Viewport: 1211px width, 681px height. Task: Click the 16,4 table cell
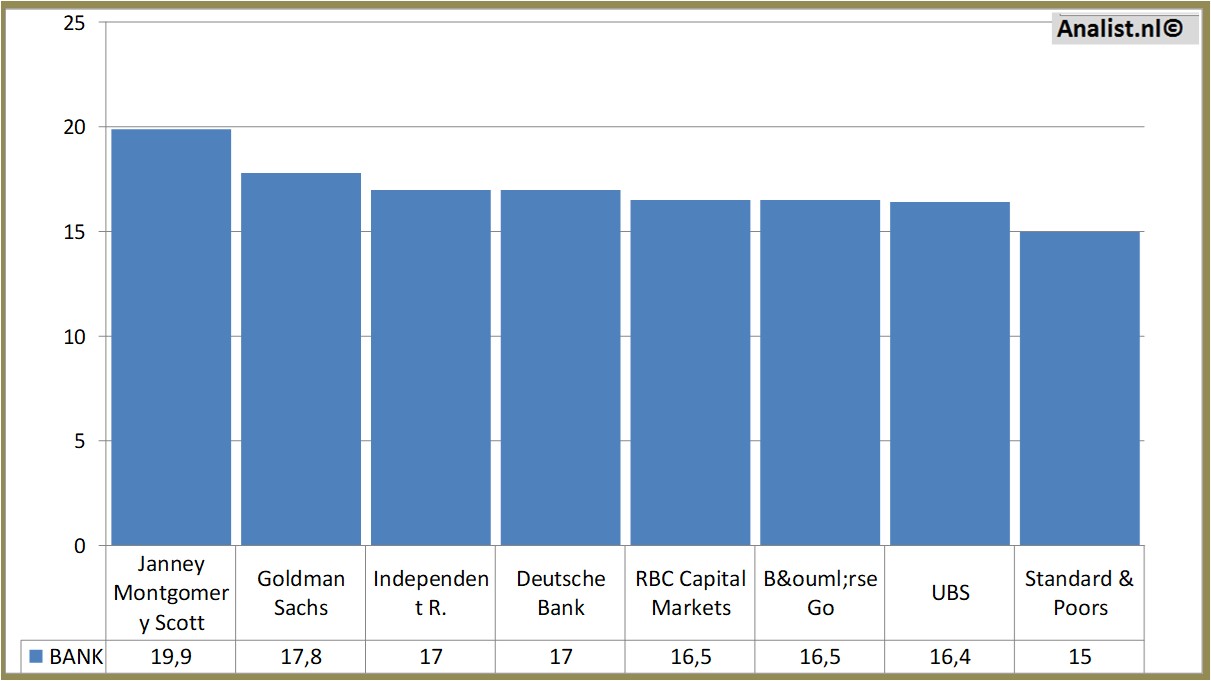click(950, 657)
